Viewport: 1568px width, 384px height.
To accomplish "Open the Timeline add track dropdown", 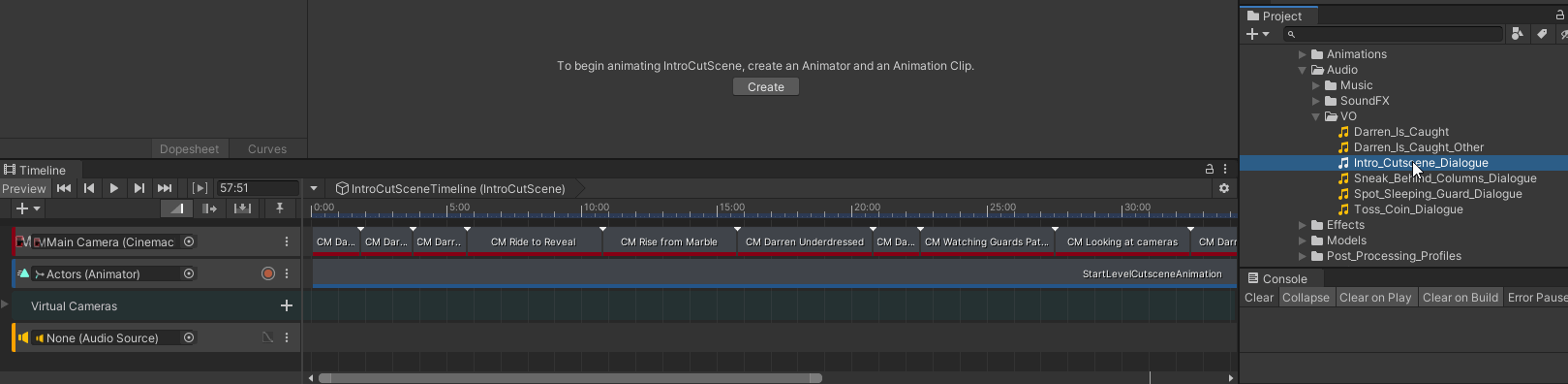I will (x=28, y=208).
